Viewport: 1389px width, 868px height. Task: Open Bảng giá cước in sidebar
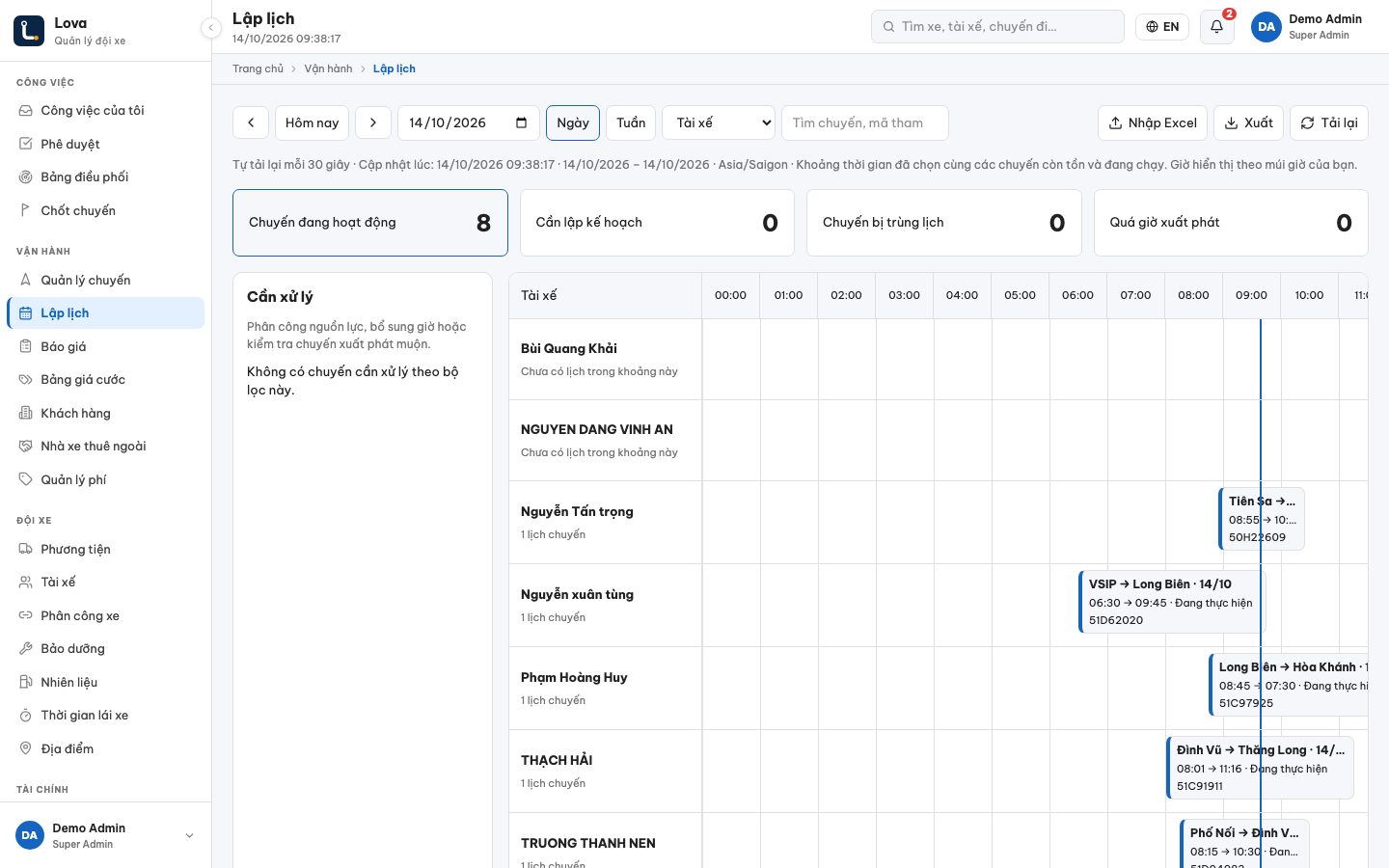click(106, 380)
